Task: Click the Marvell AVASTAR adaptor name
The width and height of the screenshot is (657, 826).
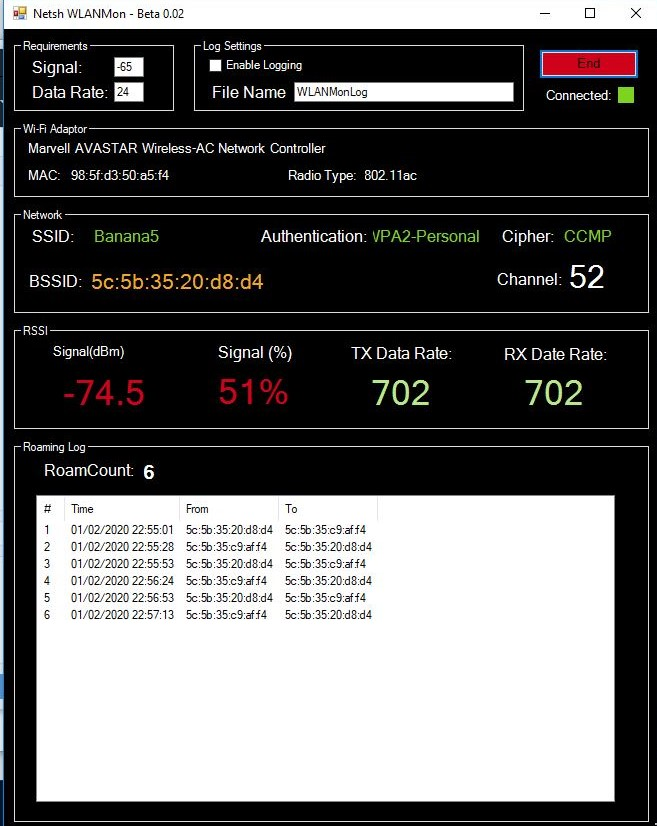Action: tap(176, 149)
